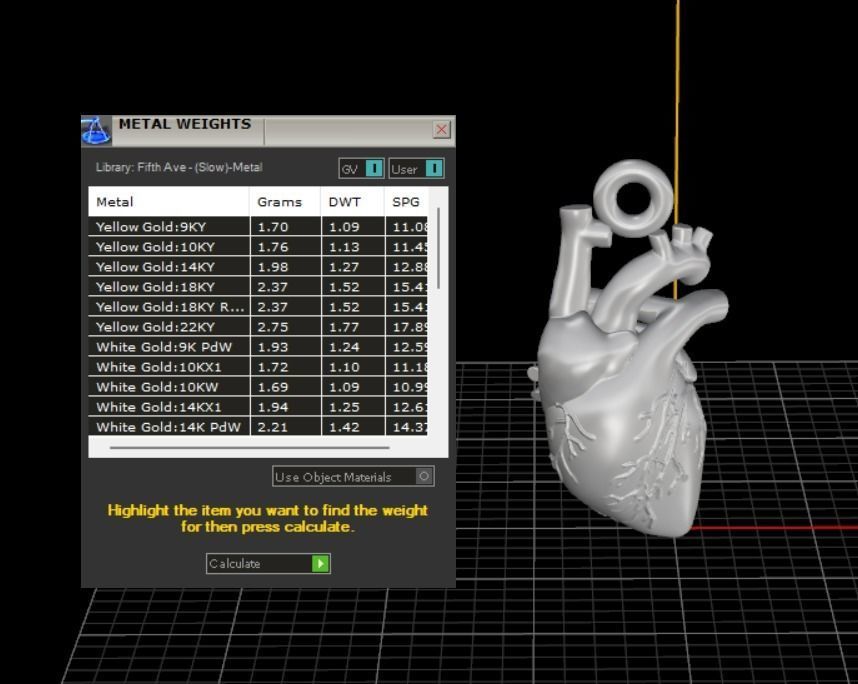Click the 1.98 grams cell
The height and width of the screenshot is (684, 858).
[x=286, y=267]
